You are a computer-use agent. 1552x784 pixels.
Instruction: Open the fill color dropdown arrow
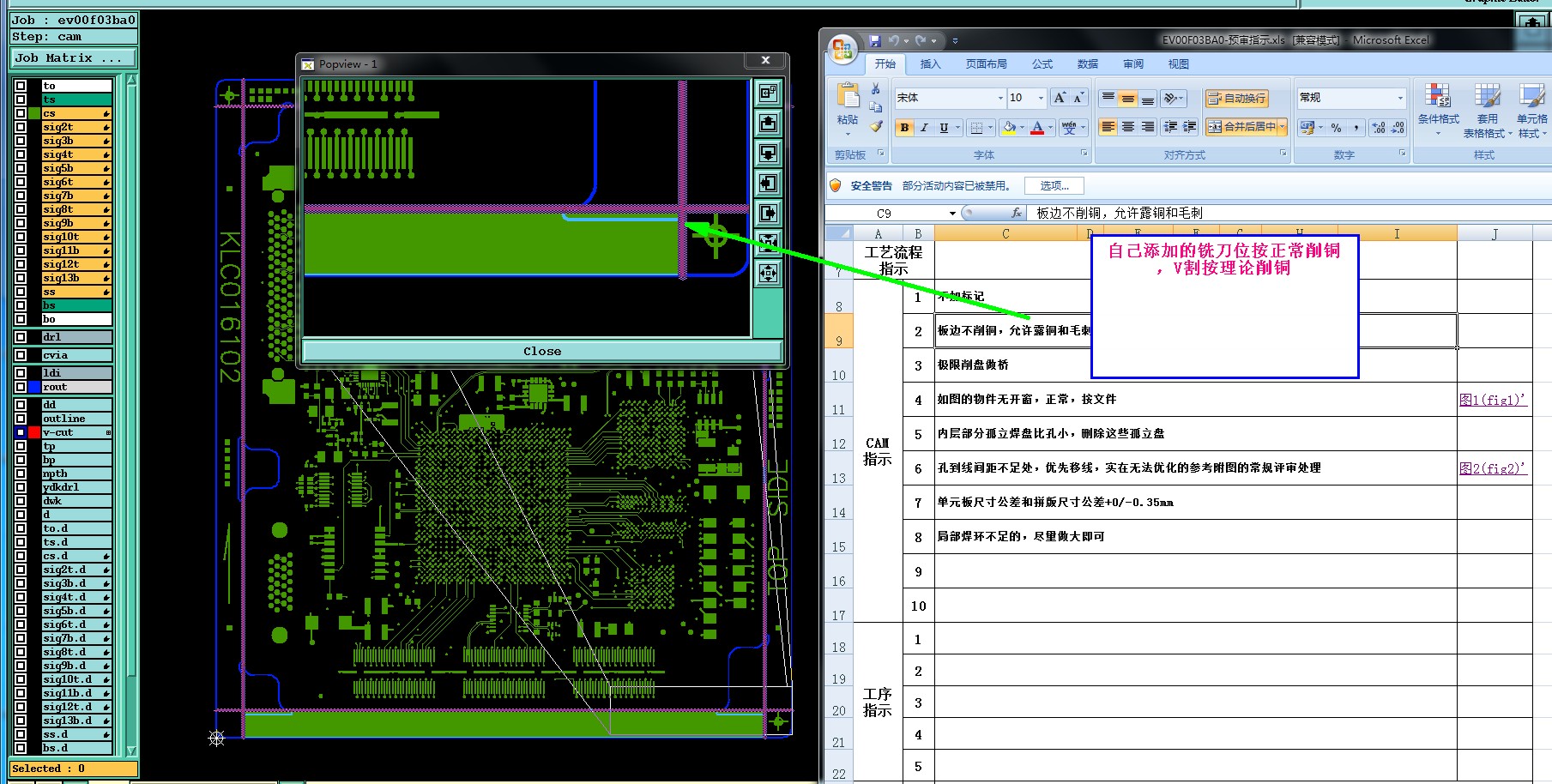1022,128
